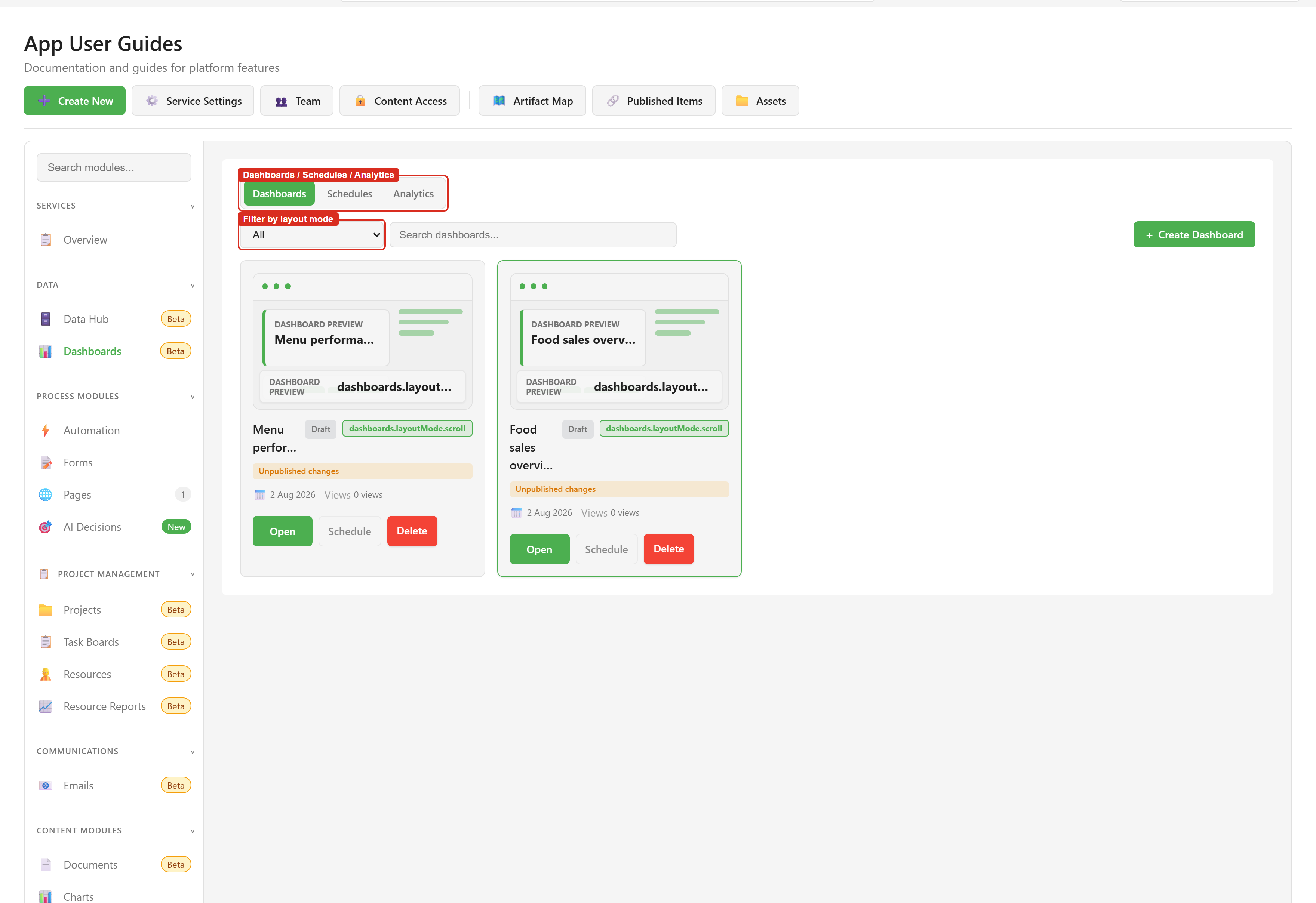Screen dimensions: 1316x903
Task: Click the Task Boards clipboard icon
Action: point(45,642)
